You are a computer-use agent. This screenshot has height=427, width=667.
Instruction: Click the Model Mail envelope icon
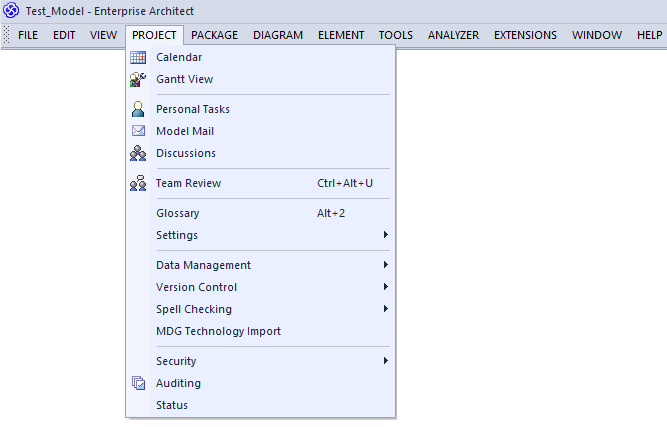(138, 131)
